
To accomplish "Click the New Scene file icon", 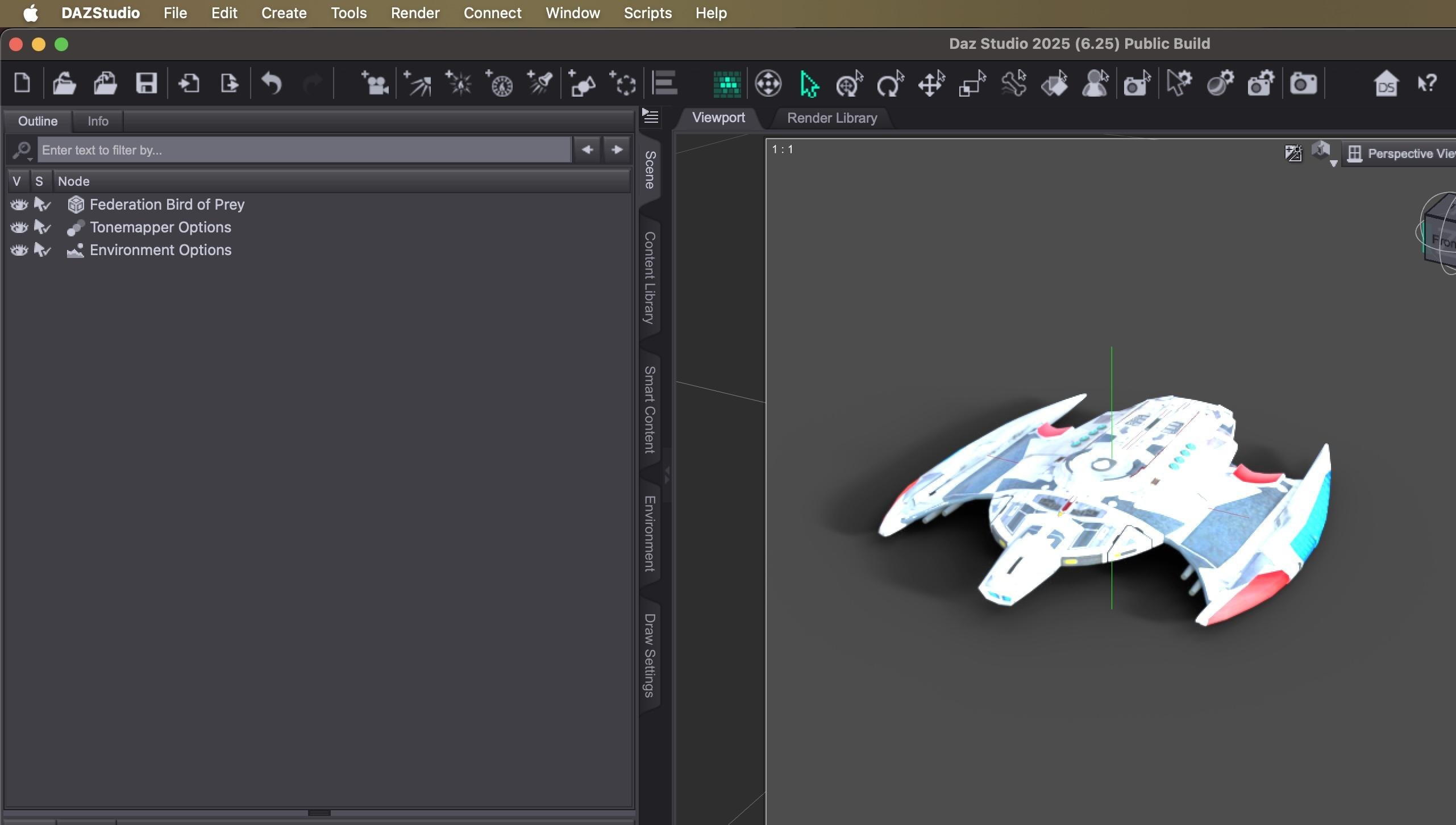I will (22, 84).
